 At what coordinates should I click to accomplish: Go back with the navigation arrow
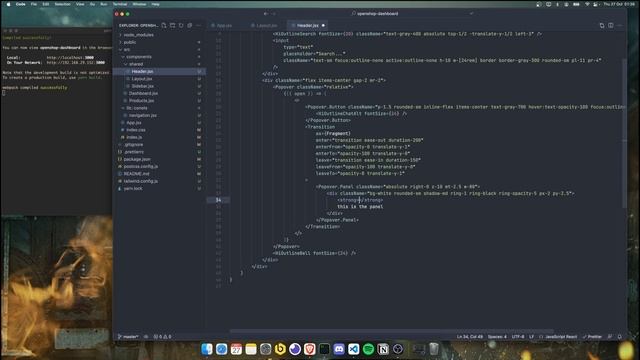[266, 13]
